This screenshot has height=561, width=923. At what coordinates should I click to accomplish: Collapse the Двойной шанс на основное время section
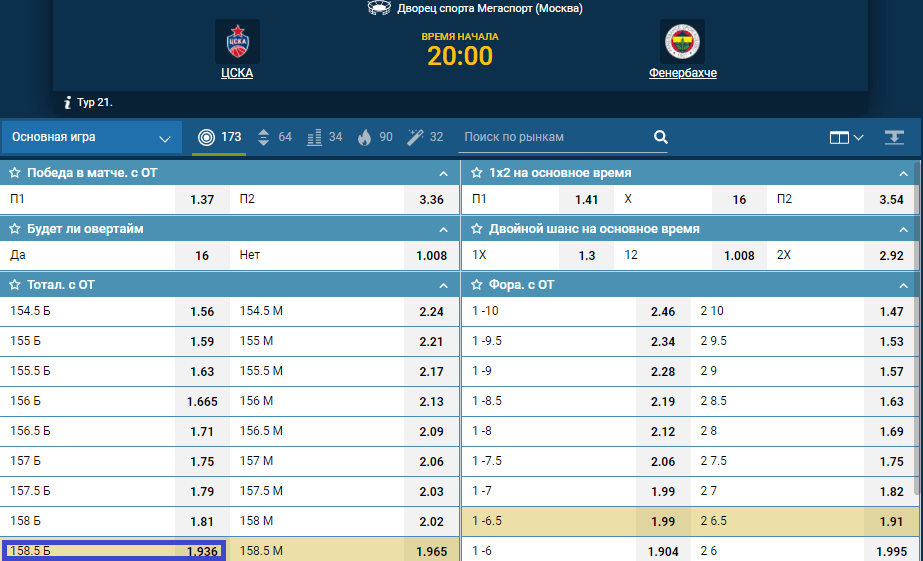pyautogui.click(x=903, y=230)
